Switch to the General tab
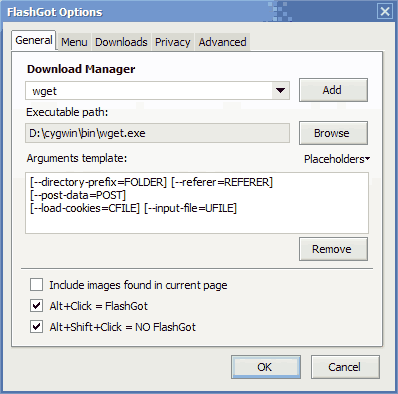 (x=34, y=40)
